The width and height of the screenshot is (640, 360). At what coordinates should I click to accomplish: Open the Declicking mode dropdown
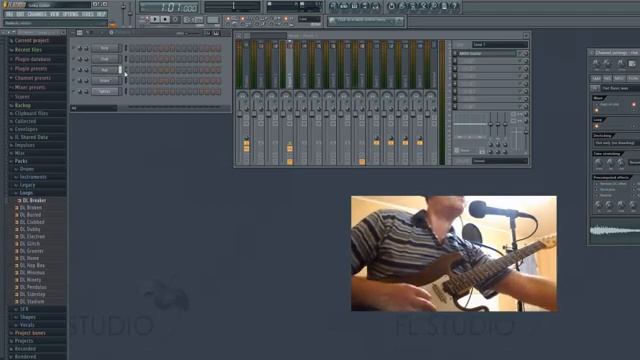(x=616, y=143)
